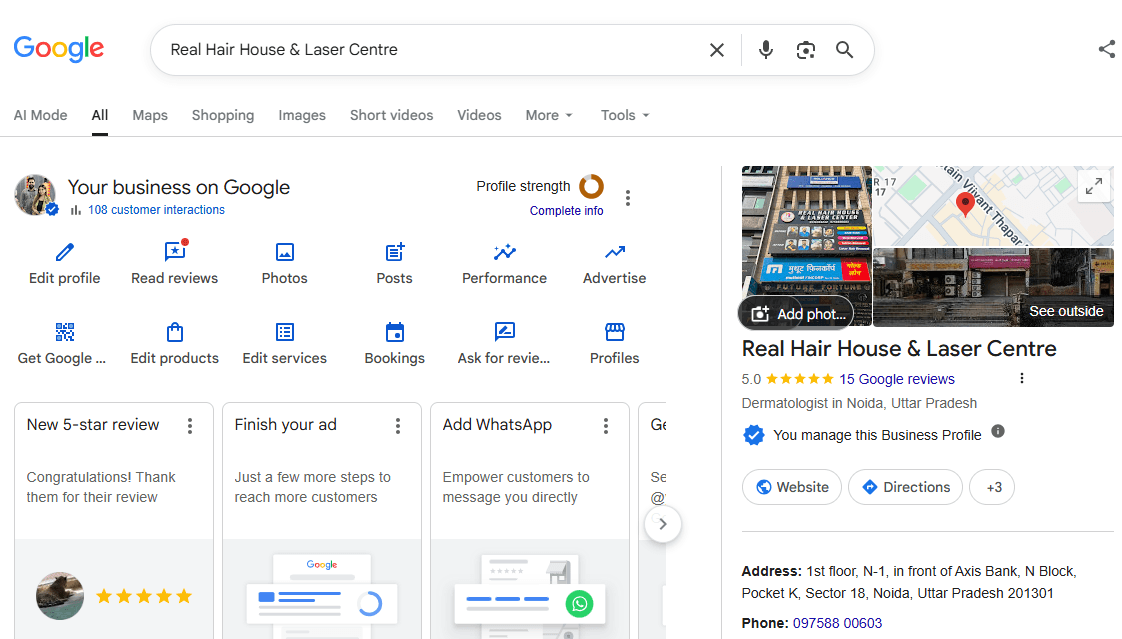Show next cards with the right arrow
1122x639 pixels.
pyautogui.click(x=663, y=524)
